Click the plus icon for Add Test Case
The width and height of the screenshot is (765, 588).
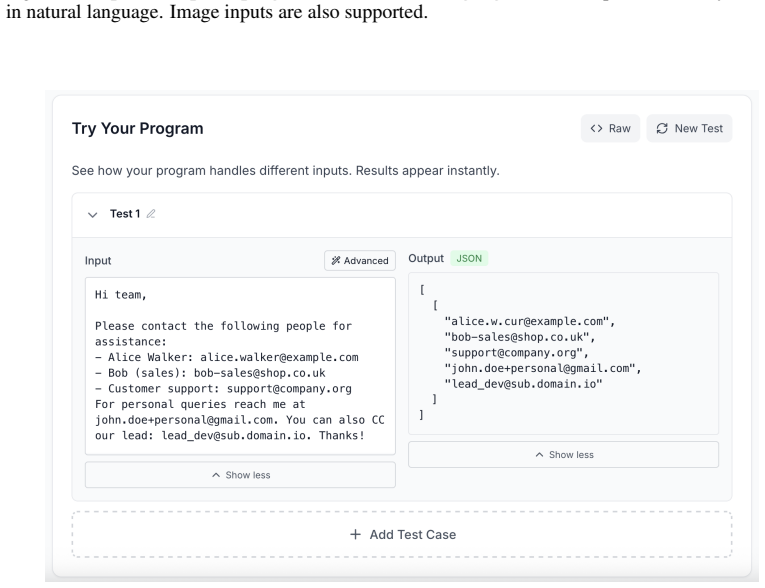[356, 534]
